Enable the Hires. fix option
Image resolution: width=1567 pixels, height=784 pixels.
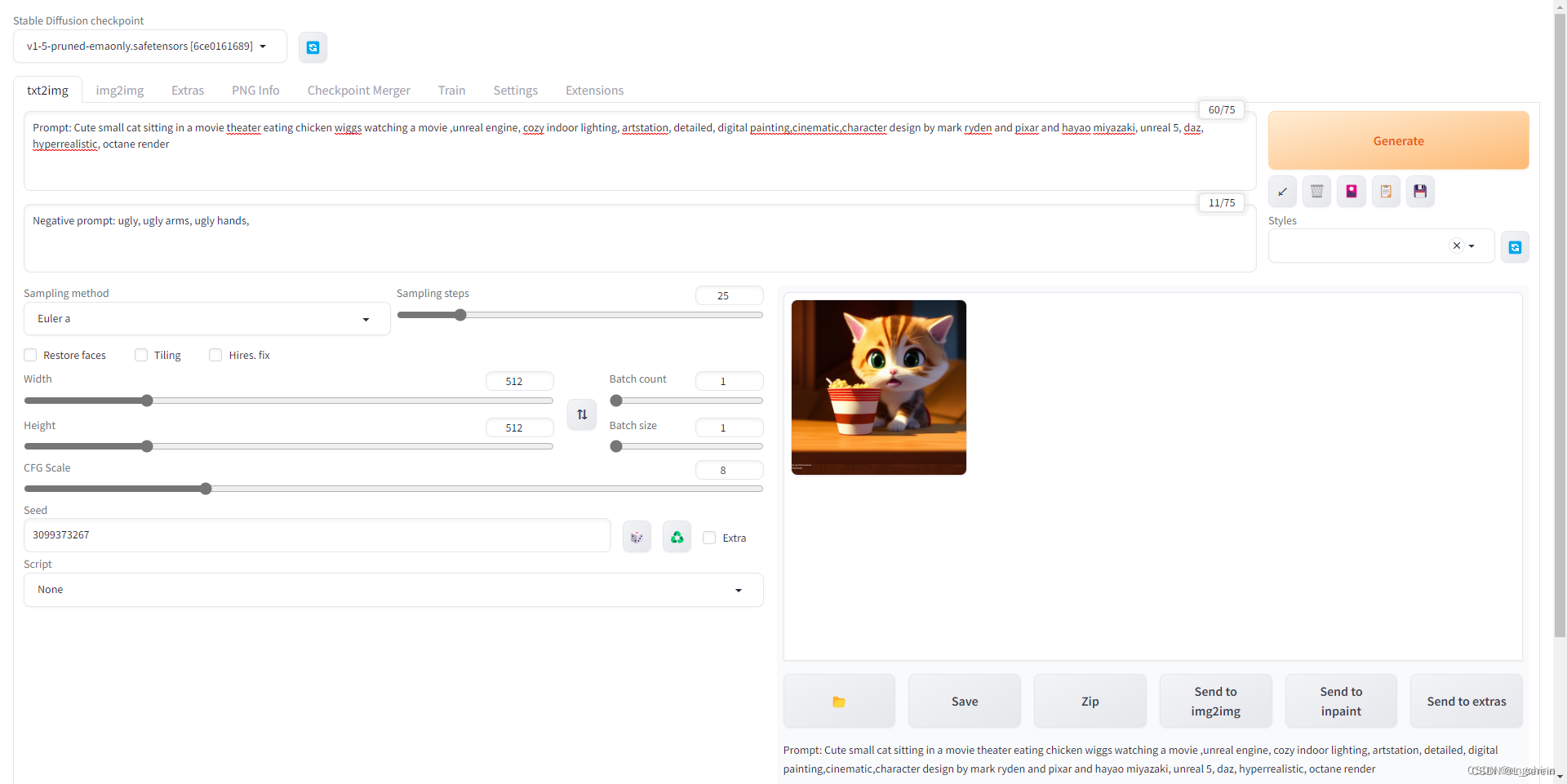215,355
